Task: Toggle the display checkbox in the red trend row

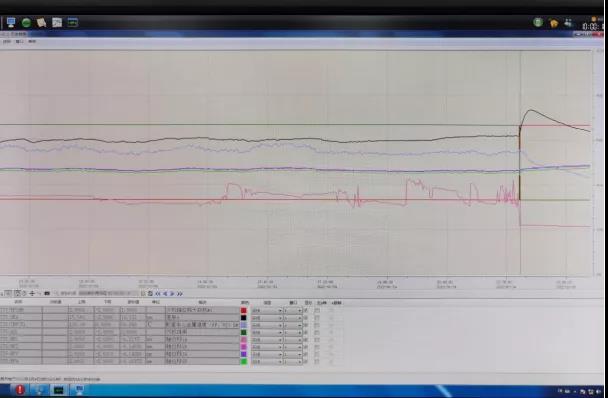Action: [x=306, y=310]
